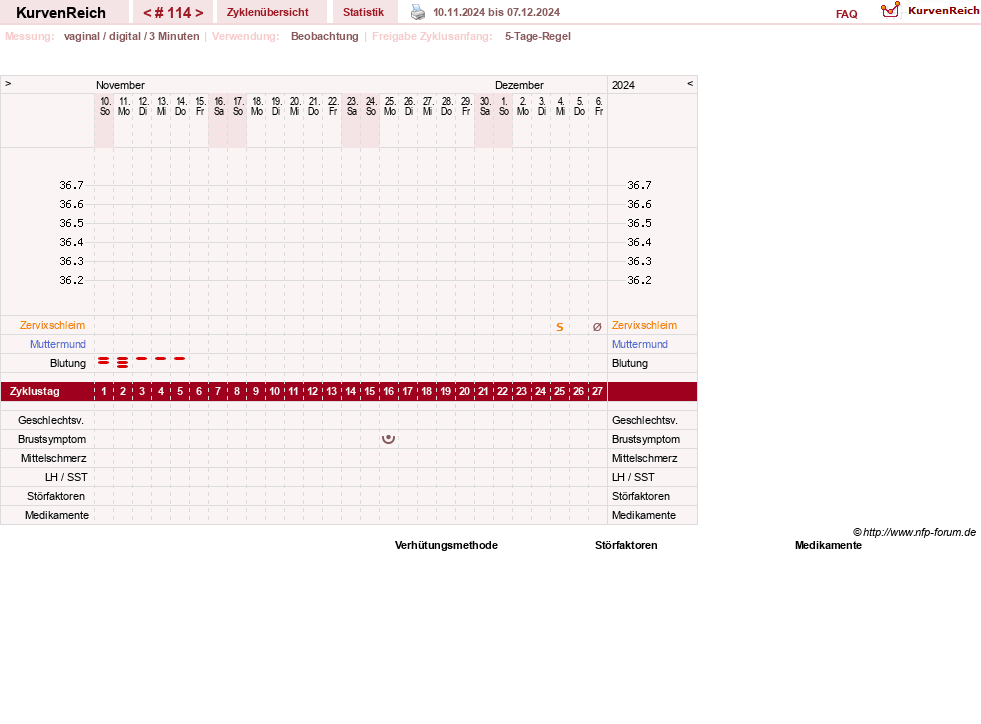Viewport: 981px width, 724px height.
Task: Click the 5-Tage-Regel setting text
Action: [x=538, y=36]
